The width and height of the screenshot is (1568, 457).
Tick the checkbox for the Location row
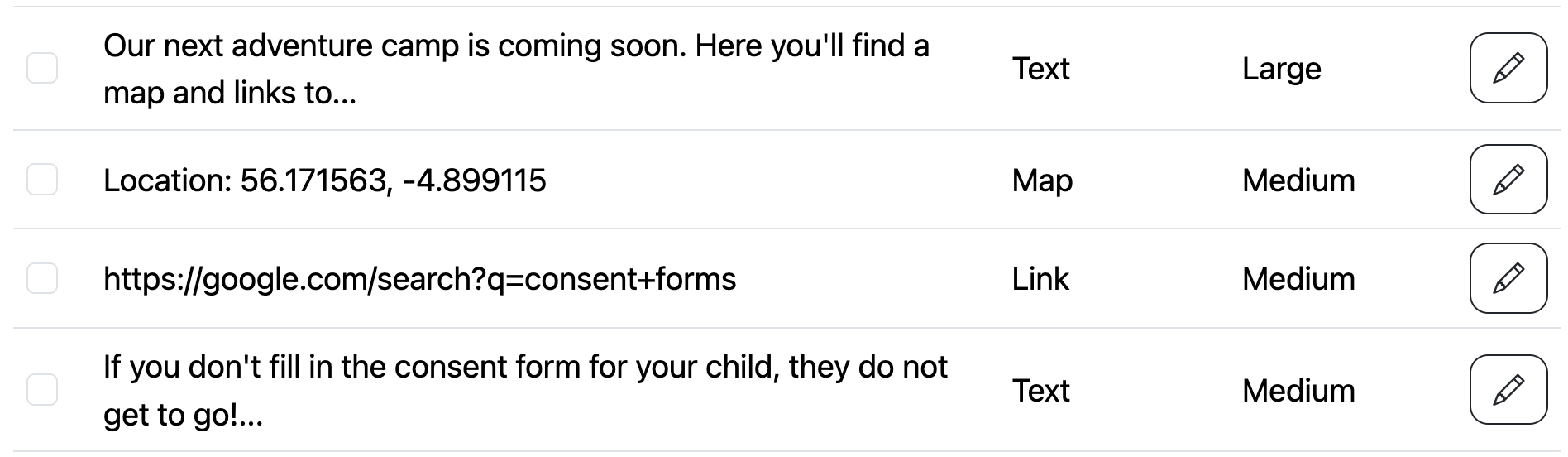coord(42,180)
